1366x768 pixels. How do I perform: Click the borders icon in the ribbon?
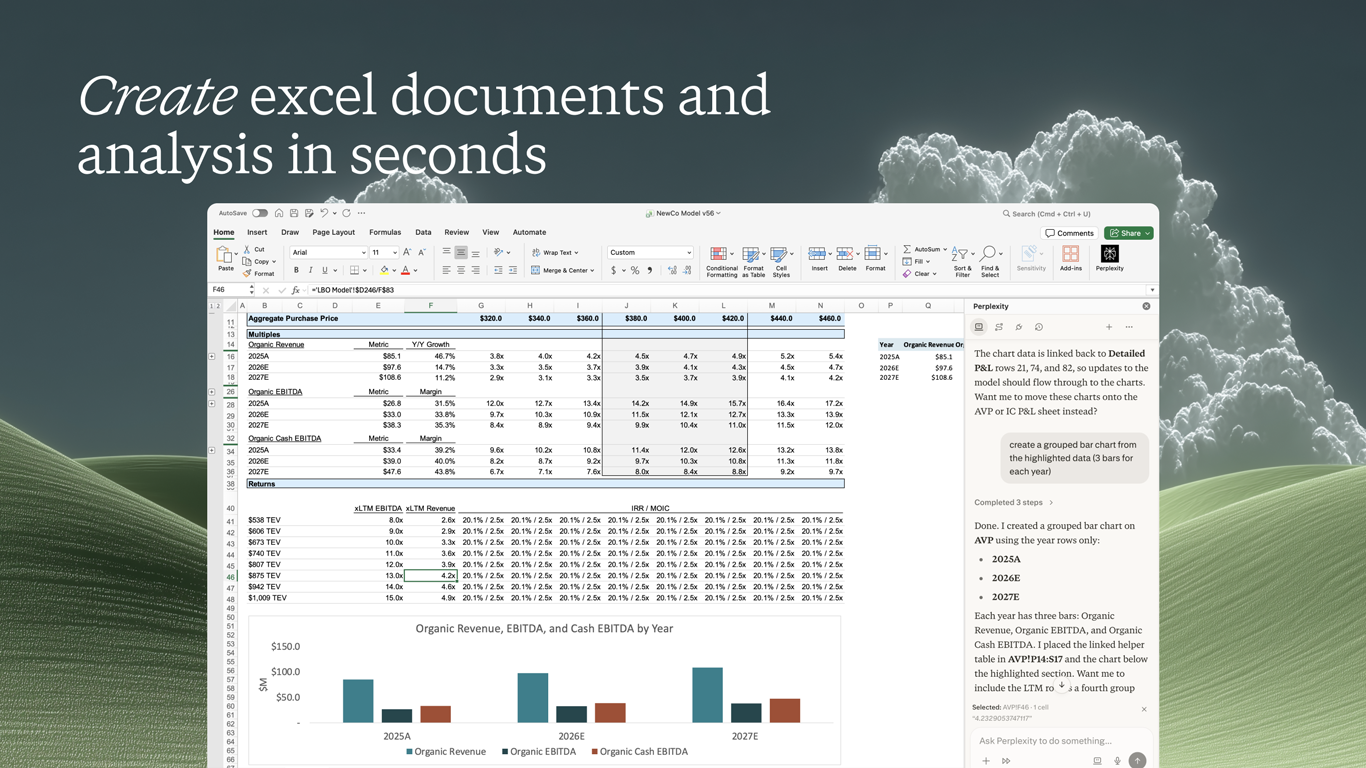tap(353, 270)
